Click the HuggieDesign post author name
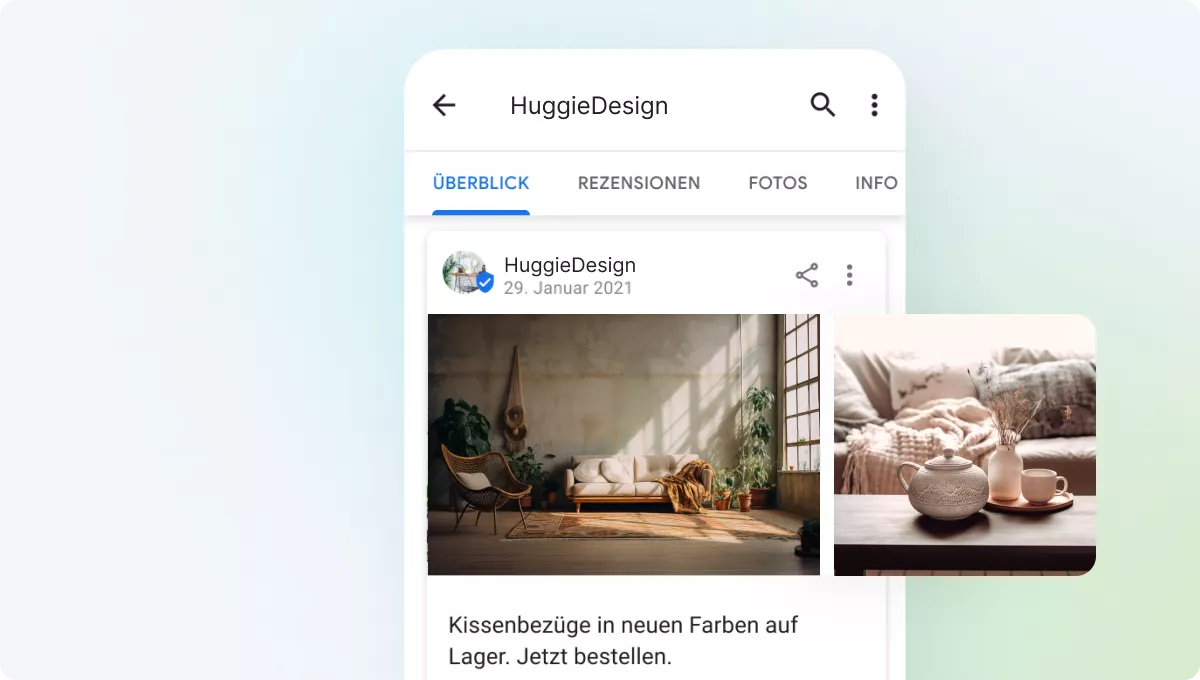This screenshot has height=680, width=1200. click(x=570, y=265)
